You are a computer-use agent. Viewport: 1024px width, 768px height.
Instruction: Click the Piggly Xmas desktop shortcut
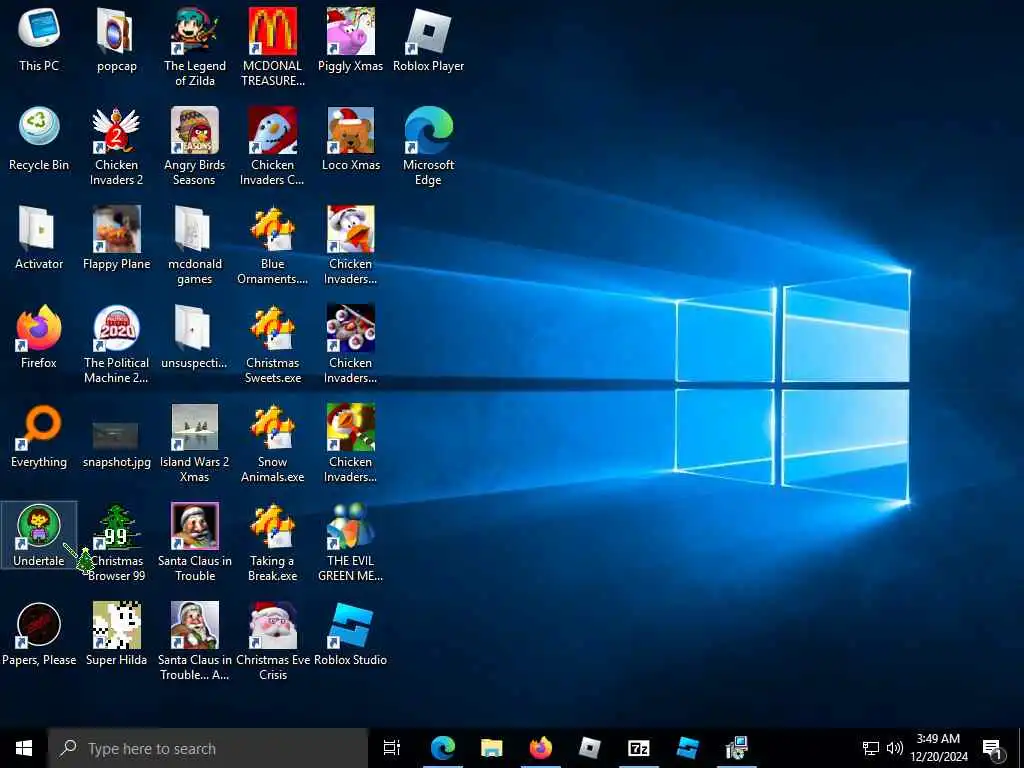click(351, 39)
